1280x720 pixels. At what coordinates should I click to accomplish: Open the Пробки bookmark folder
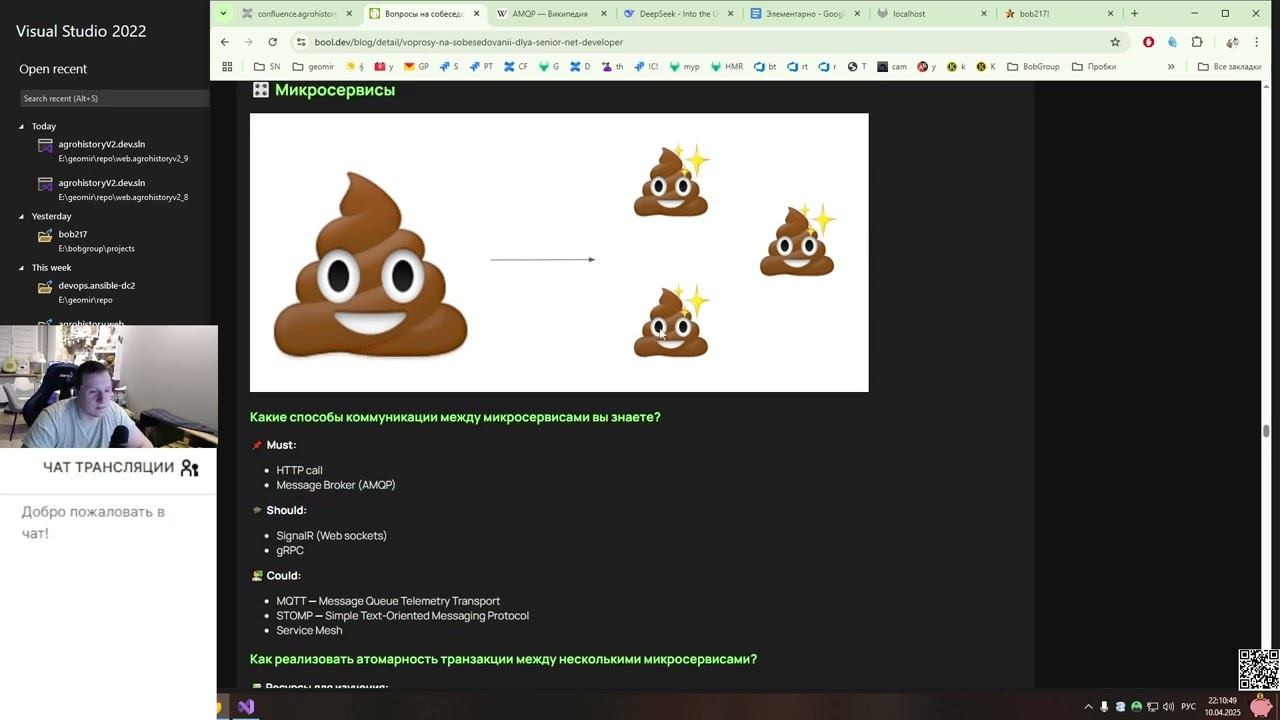coord(1093,66)
